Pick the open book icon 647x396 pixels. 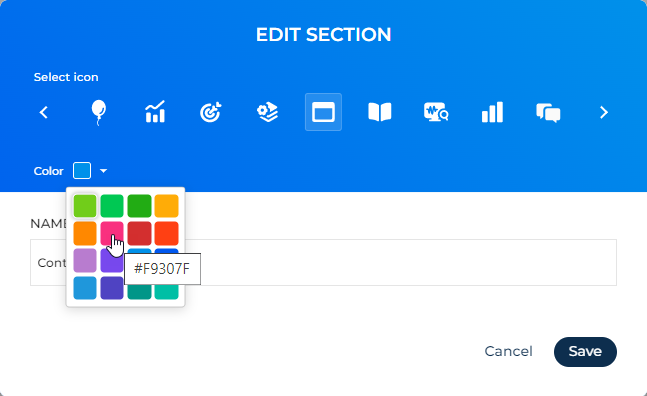point(380,112)
